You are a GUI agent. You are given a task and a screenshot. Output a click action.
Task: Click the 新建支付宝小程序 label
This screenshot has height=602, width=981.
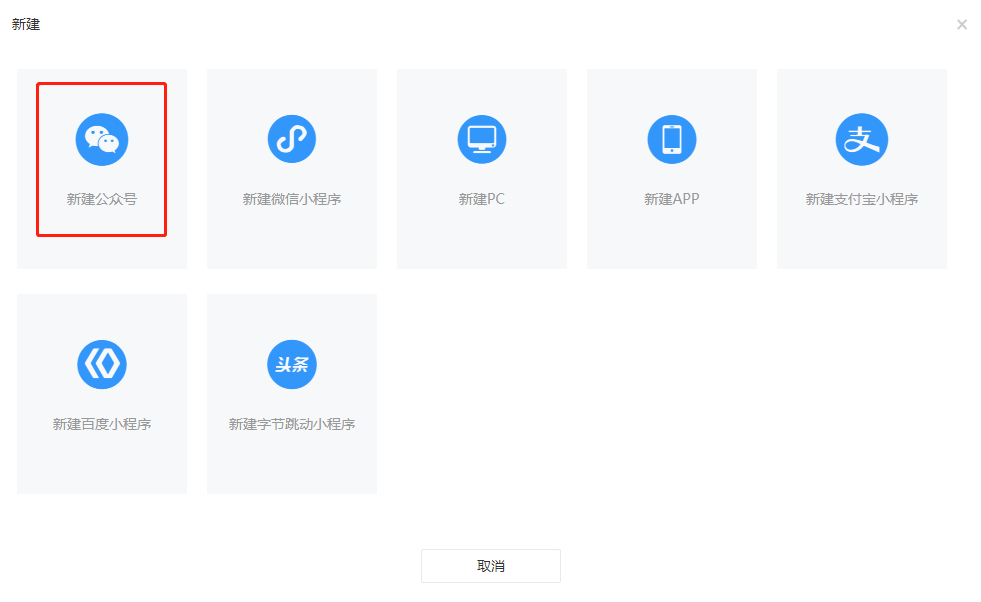(x=862, y=199)
